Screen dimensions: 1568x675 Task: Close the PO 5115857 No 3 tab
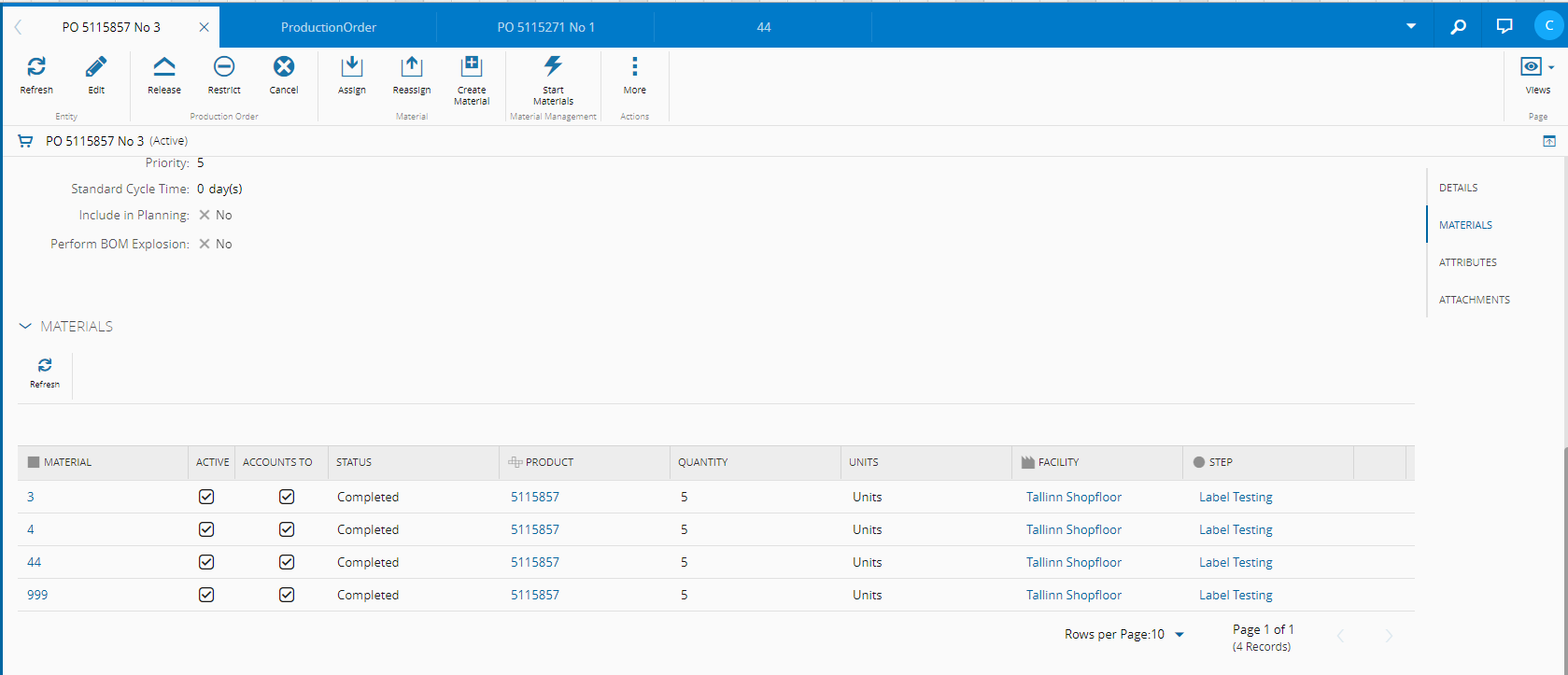click(x=204, y=27)
